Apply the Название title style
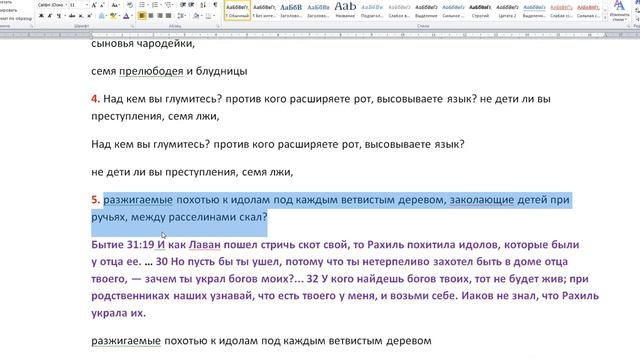Screen dimensions: 640x360 [x=345, y=11]
